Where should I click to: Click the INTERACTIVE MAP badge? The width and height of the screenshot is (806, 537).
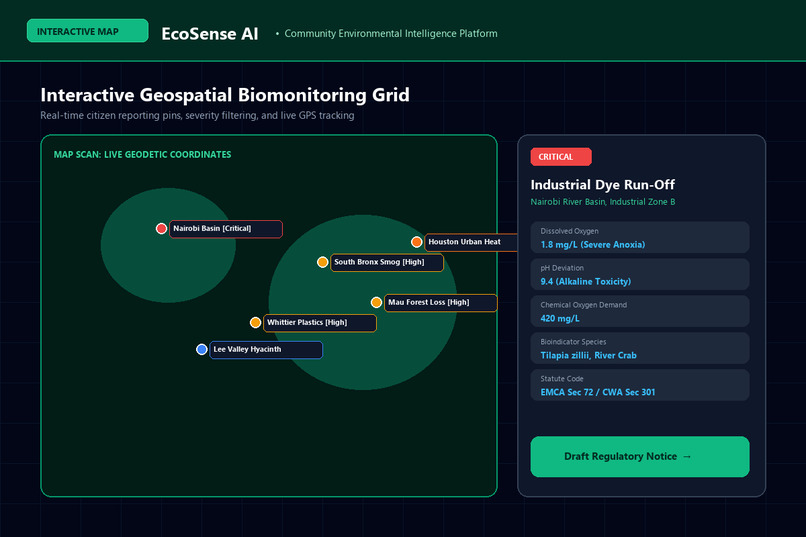click(x=87, y=31)
